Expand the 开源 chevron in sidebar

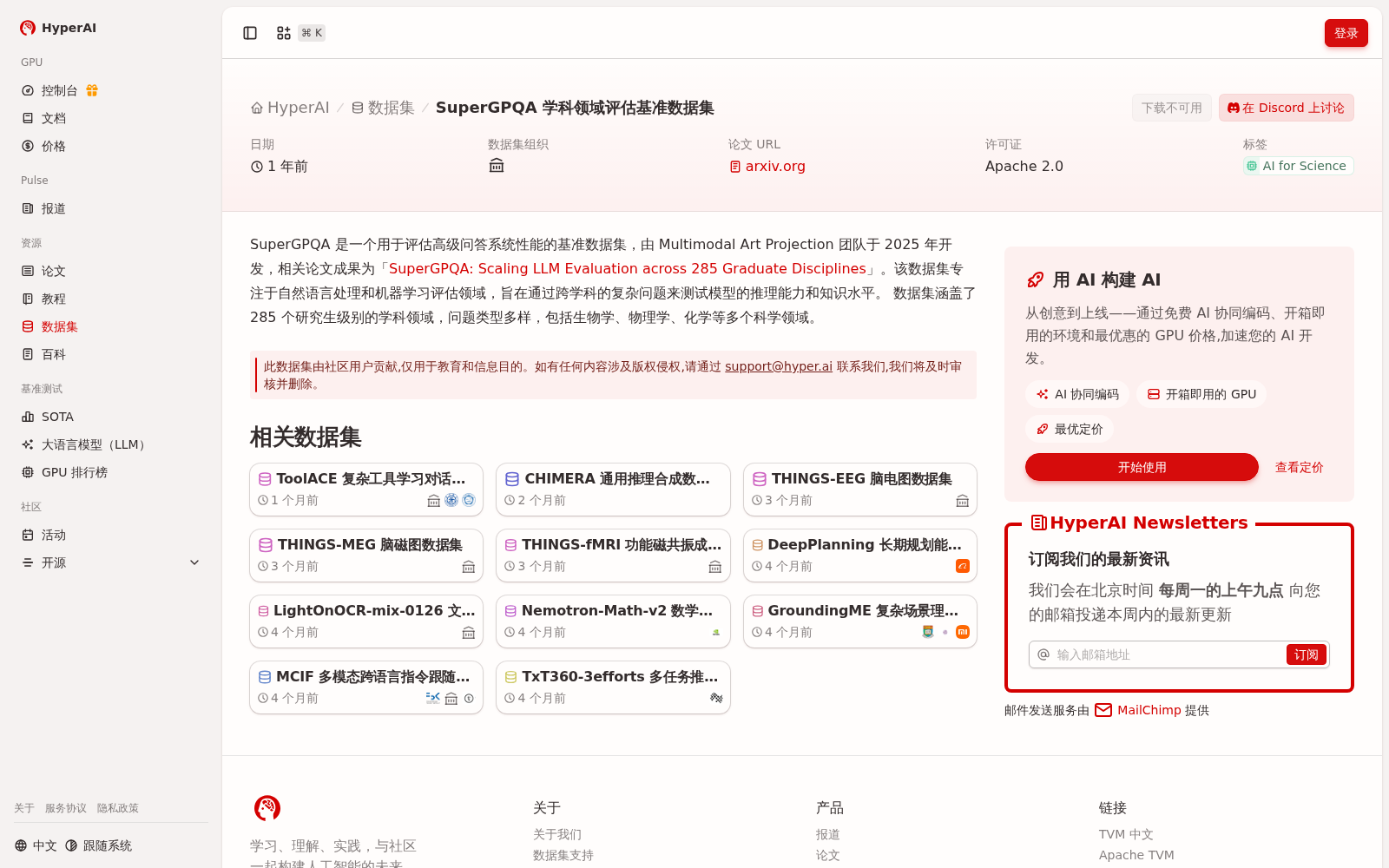pos(194,562)
